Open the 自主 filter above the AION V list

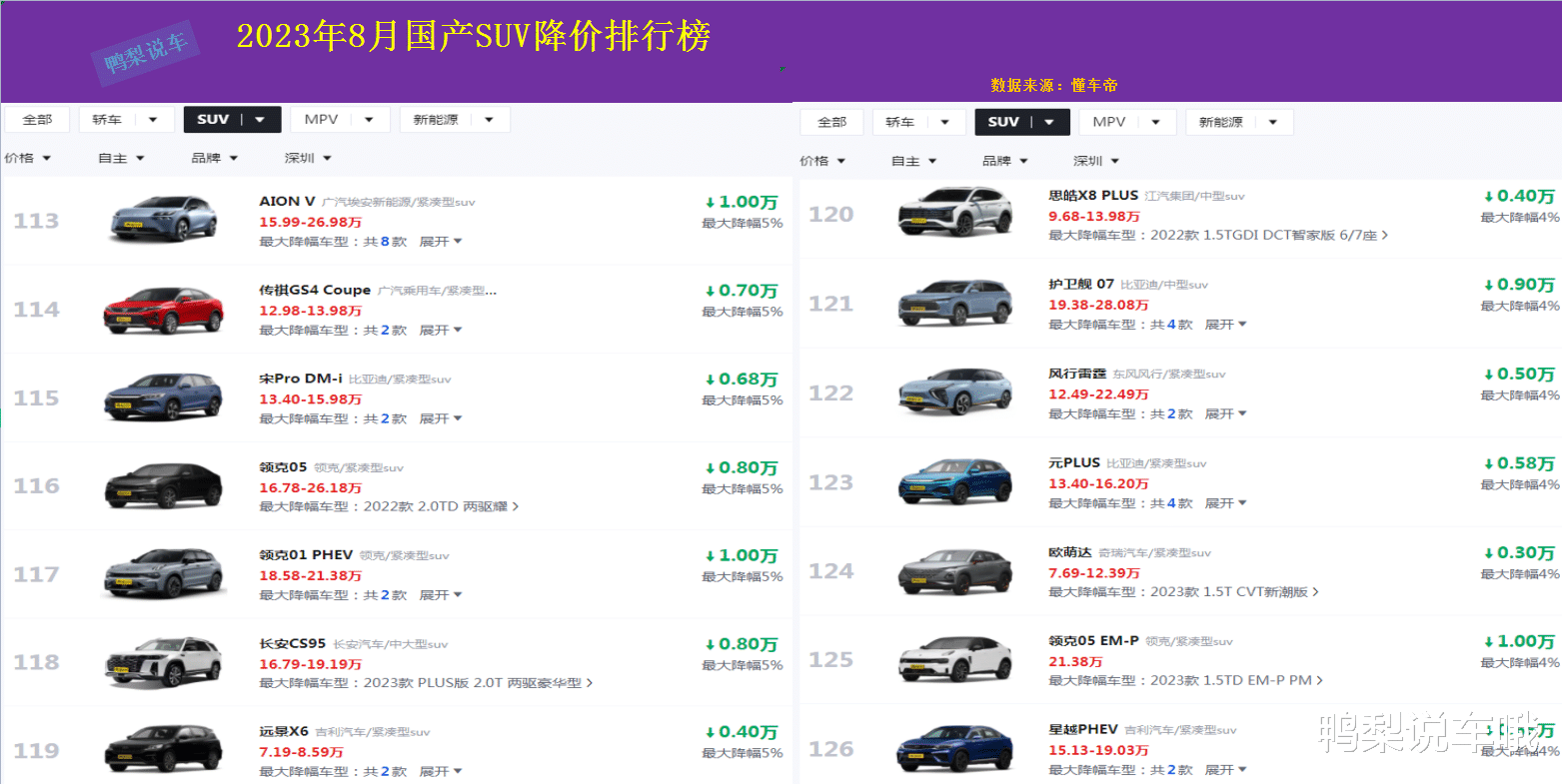tap(121, 158)
